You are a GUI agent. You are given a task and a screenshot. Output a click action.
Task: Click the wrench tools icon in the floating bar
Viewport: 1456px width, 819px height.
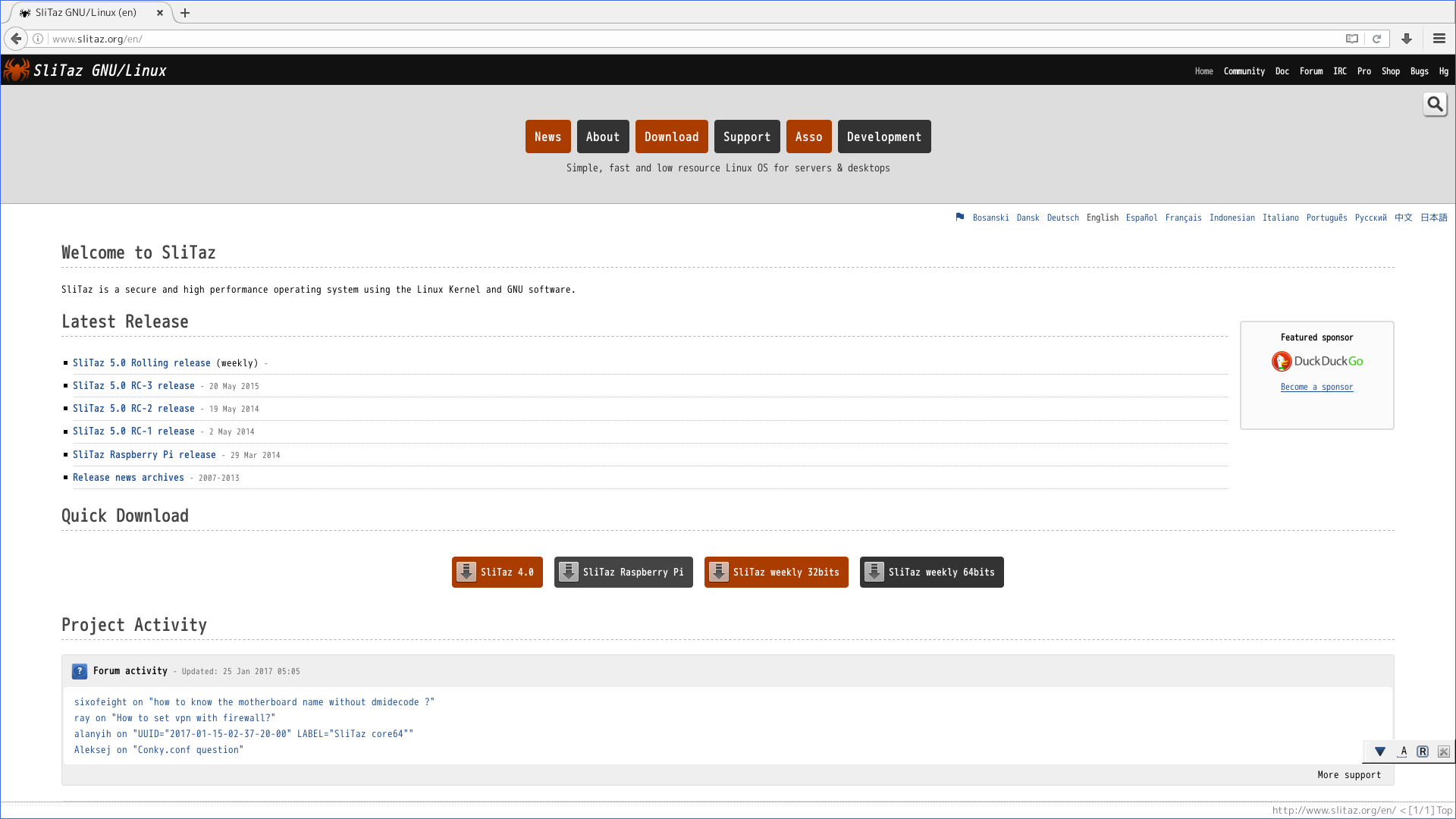pyautogui.click(x=1444, y=752)
